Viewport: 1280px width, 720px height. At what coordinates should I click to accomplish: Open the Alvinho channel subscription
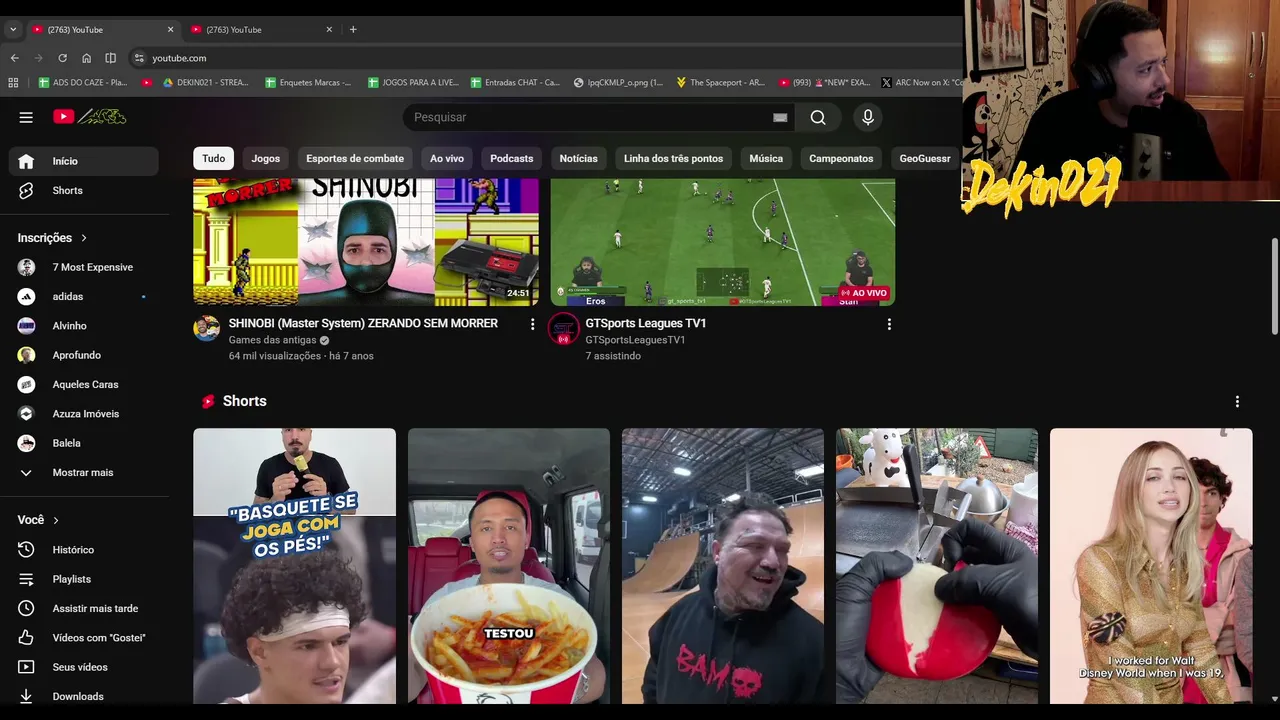(84, 326)
